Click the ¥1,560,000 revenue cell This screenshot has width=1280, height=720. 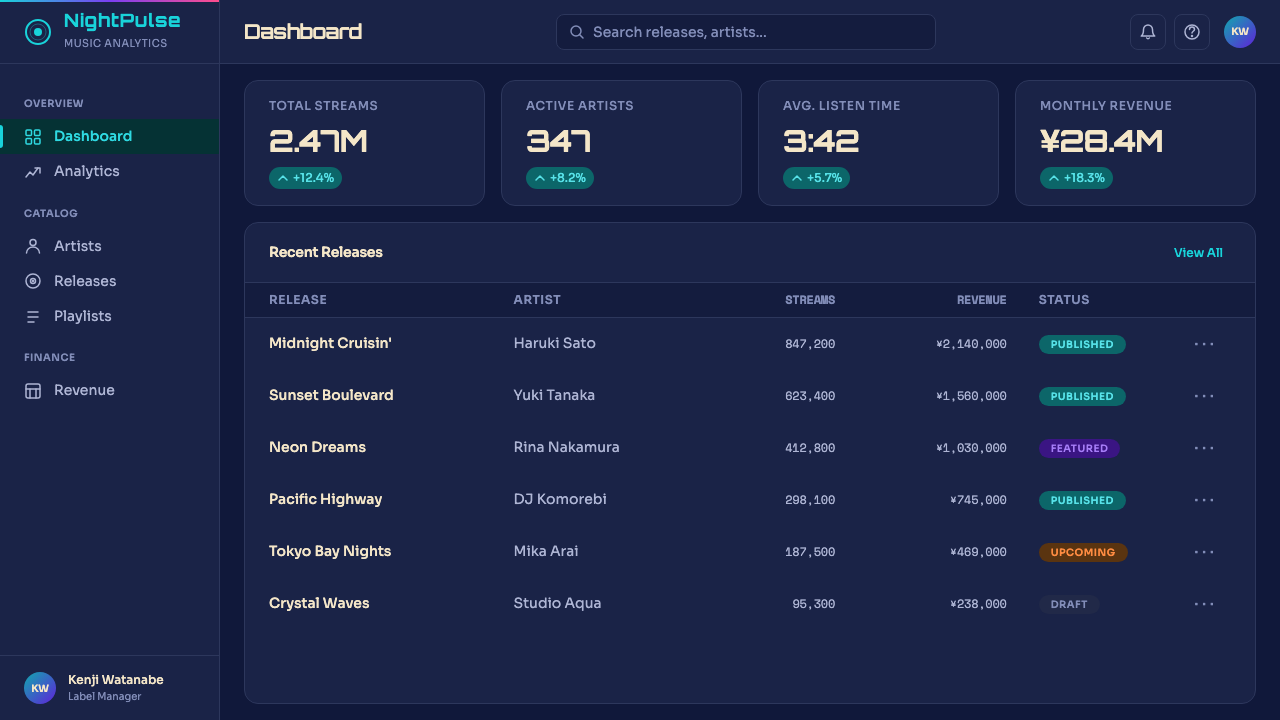971,396
